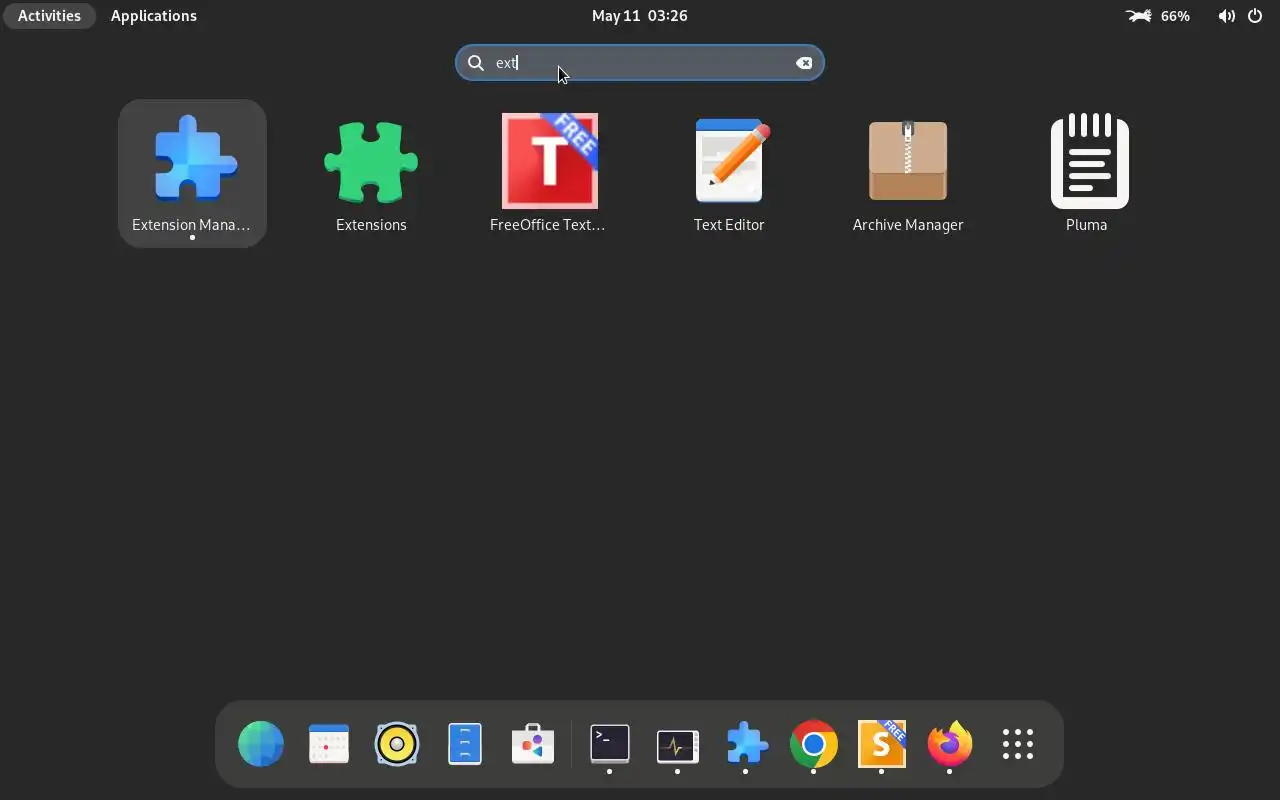Screen dimensions: 1280x800
Task: Launch Text Editor from results
Action: 729,173
